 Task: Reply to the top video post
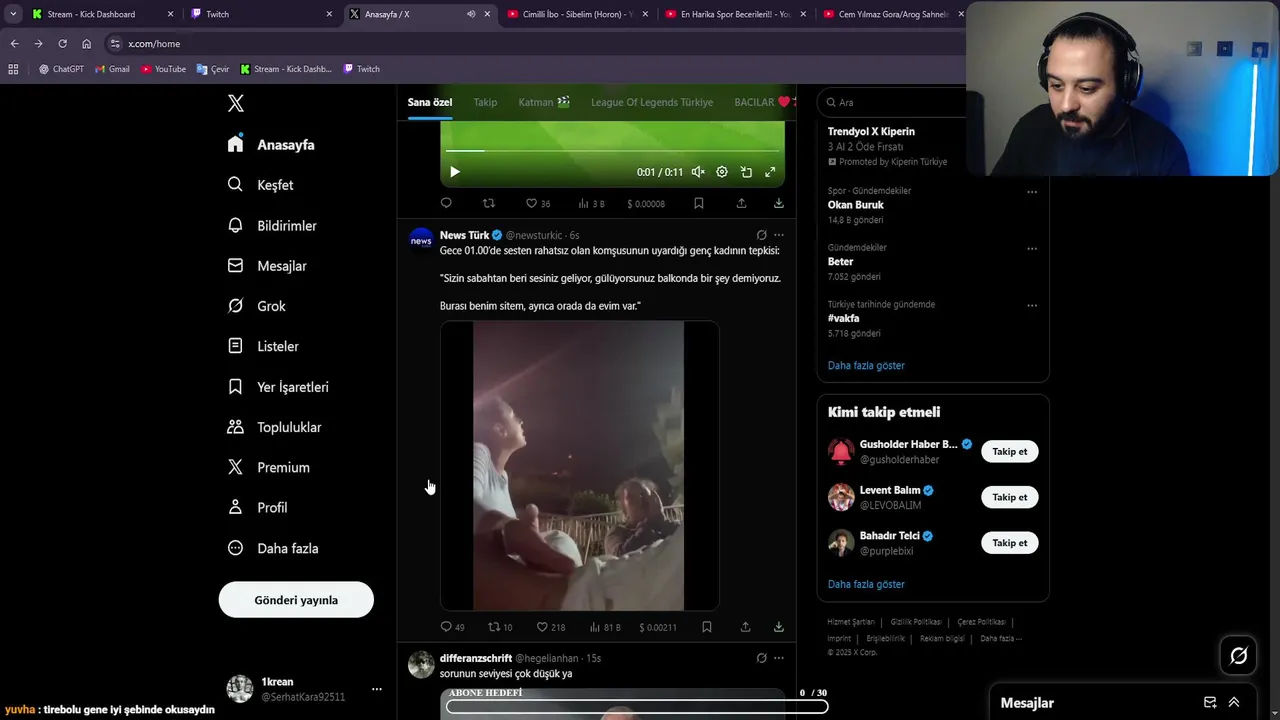446,203
